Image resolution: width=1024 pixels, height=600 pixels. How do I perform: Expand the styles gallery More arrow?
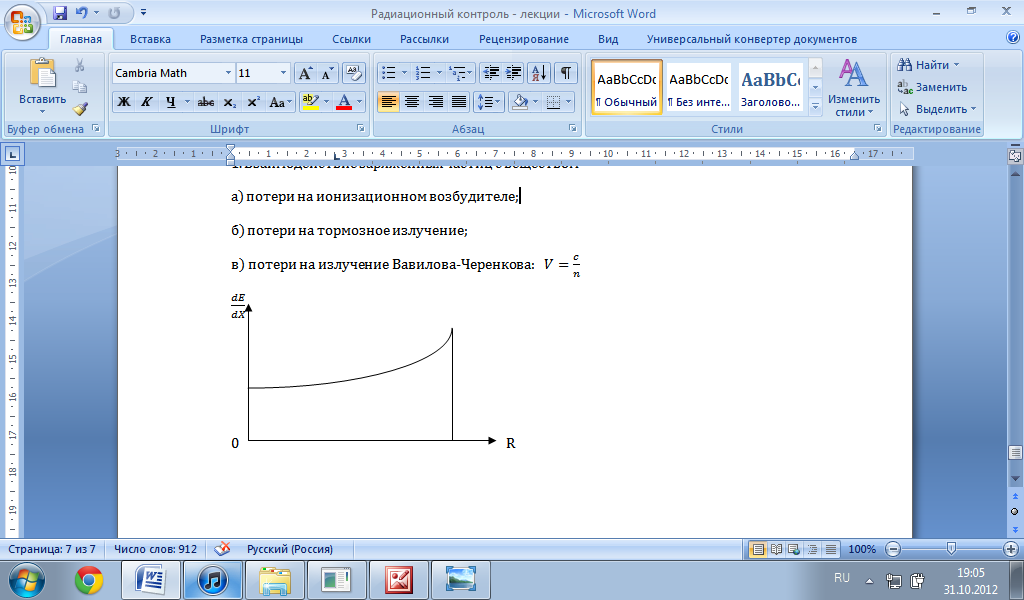pos(815,106)
